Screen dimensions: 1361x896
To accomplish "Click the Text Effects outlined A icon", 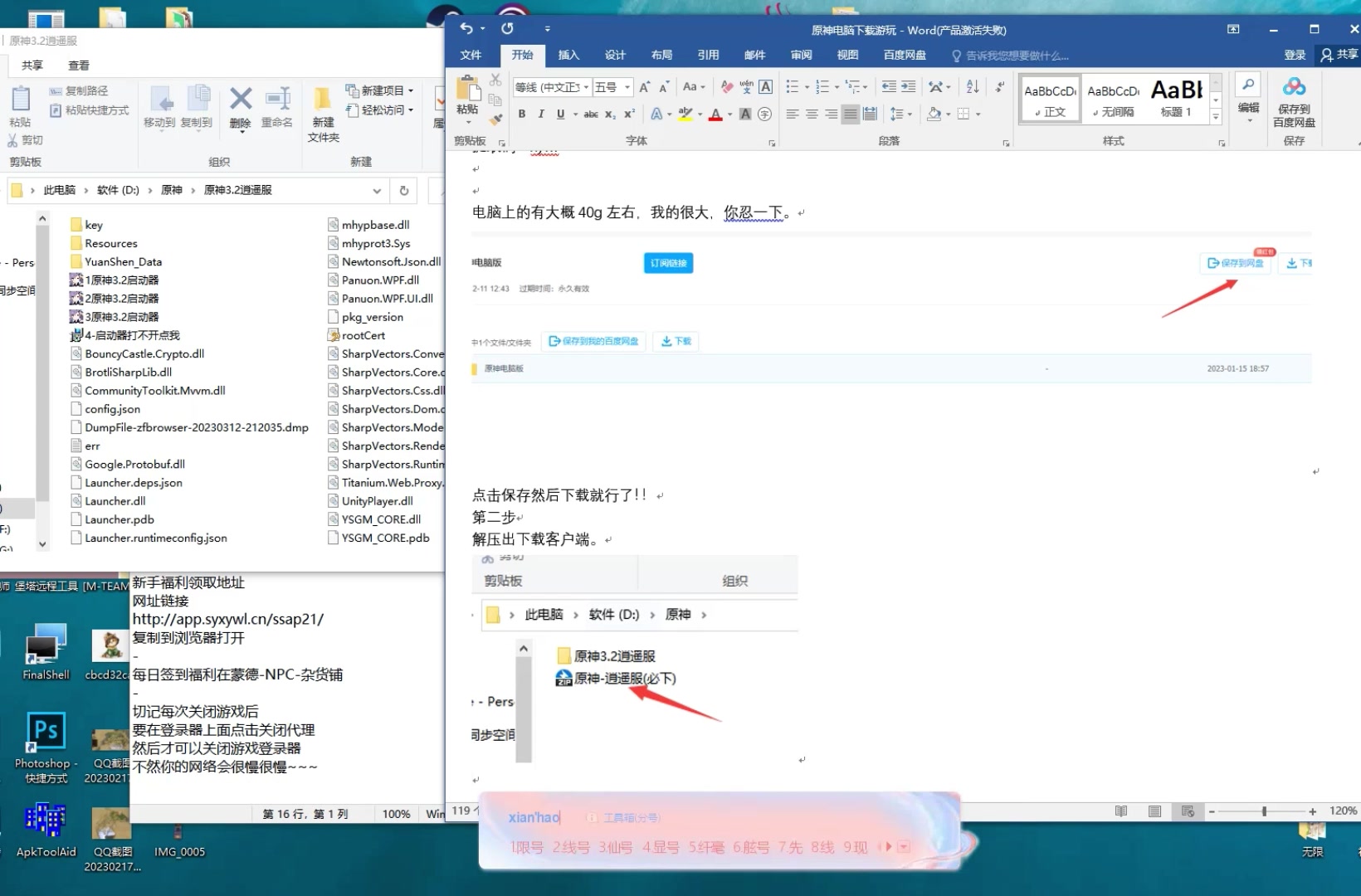I will (x=656, y=114).
